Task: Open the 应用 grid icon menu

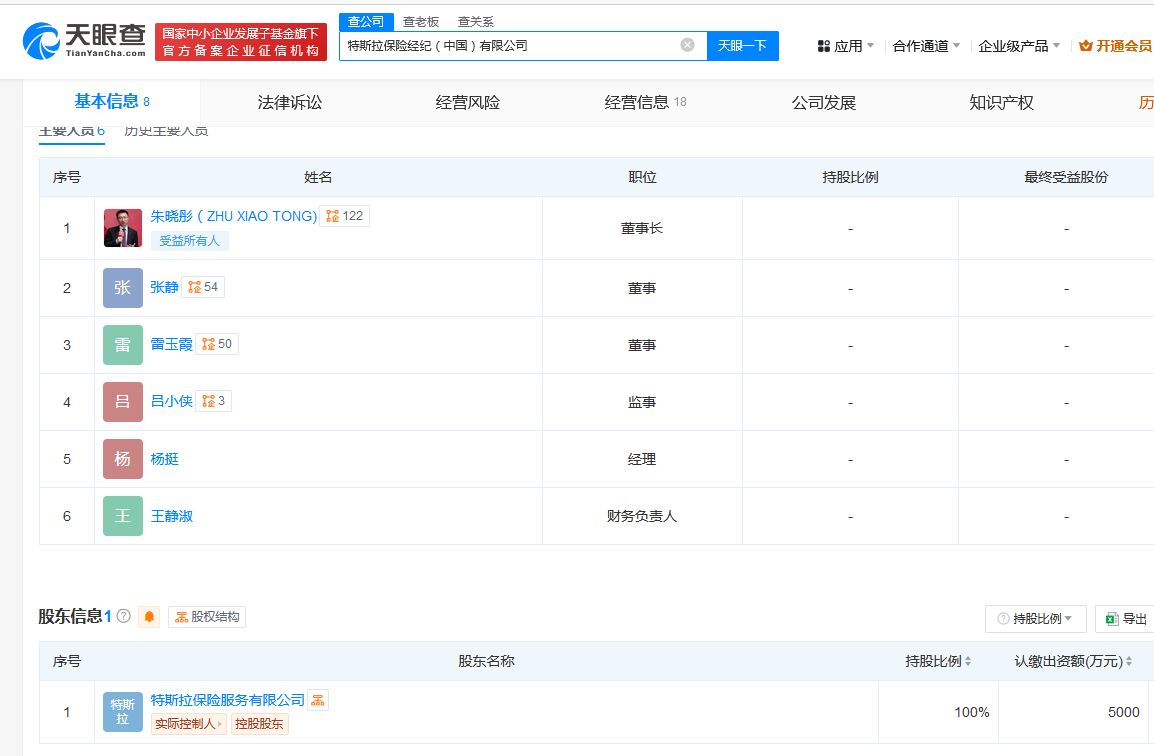Action: [x=824, y=46]
